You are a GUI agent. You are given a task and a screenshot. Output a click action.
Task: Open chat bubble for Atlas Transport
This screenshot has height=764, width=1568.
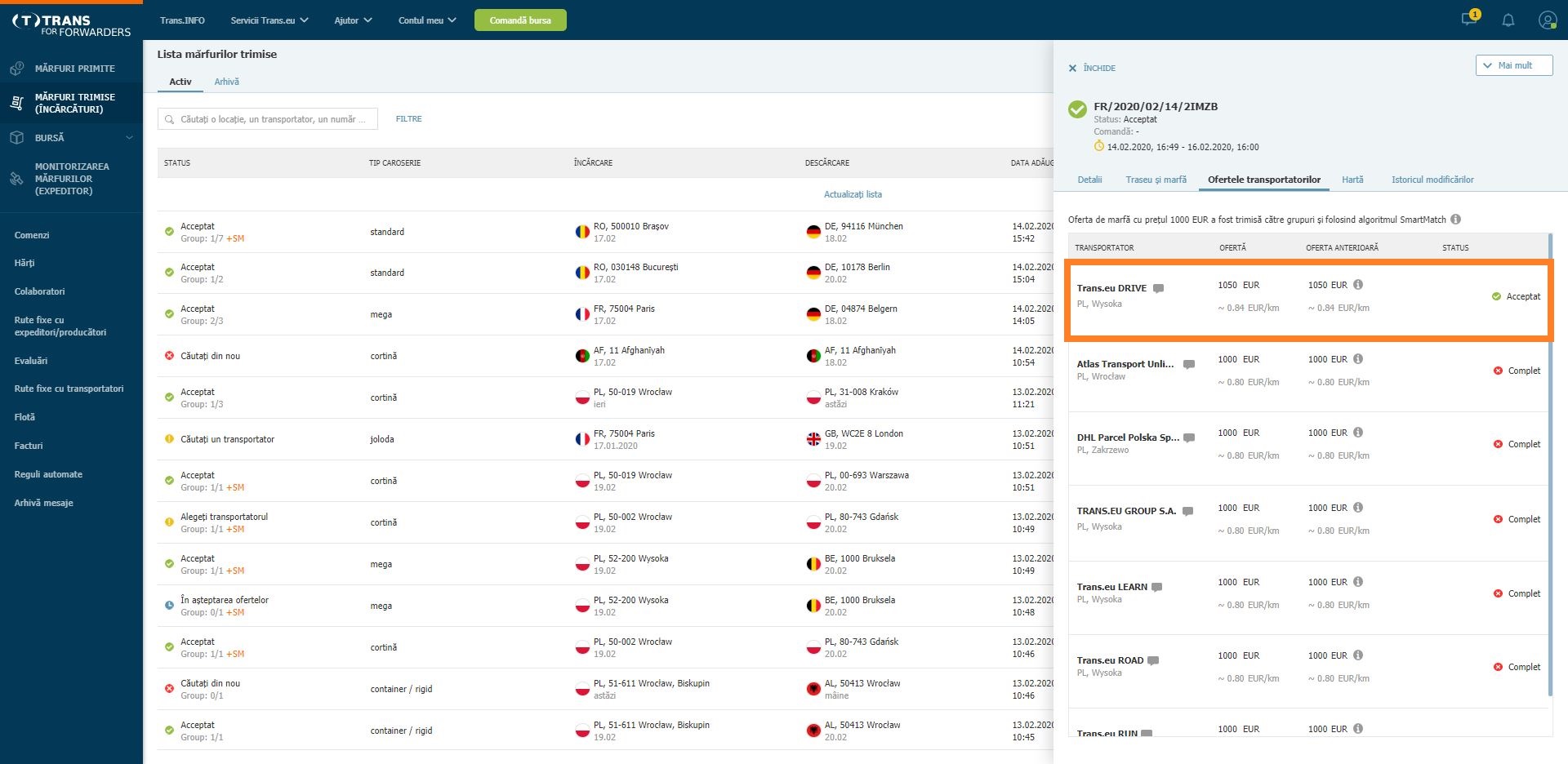click(1189, 364)
